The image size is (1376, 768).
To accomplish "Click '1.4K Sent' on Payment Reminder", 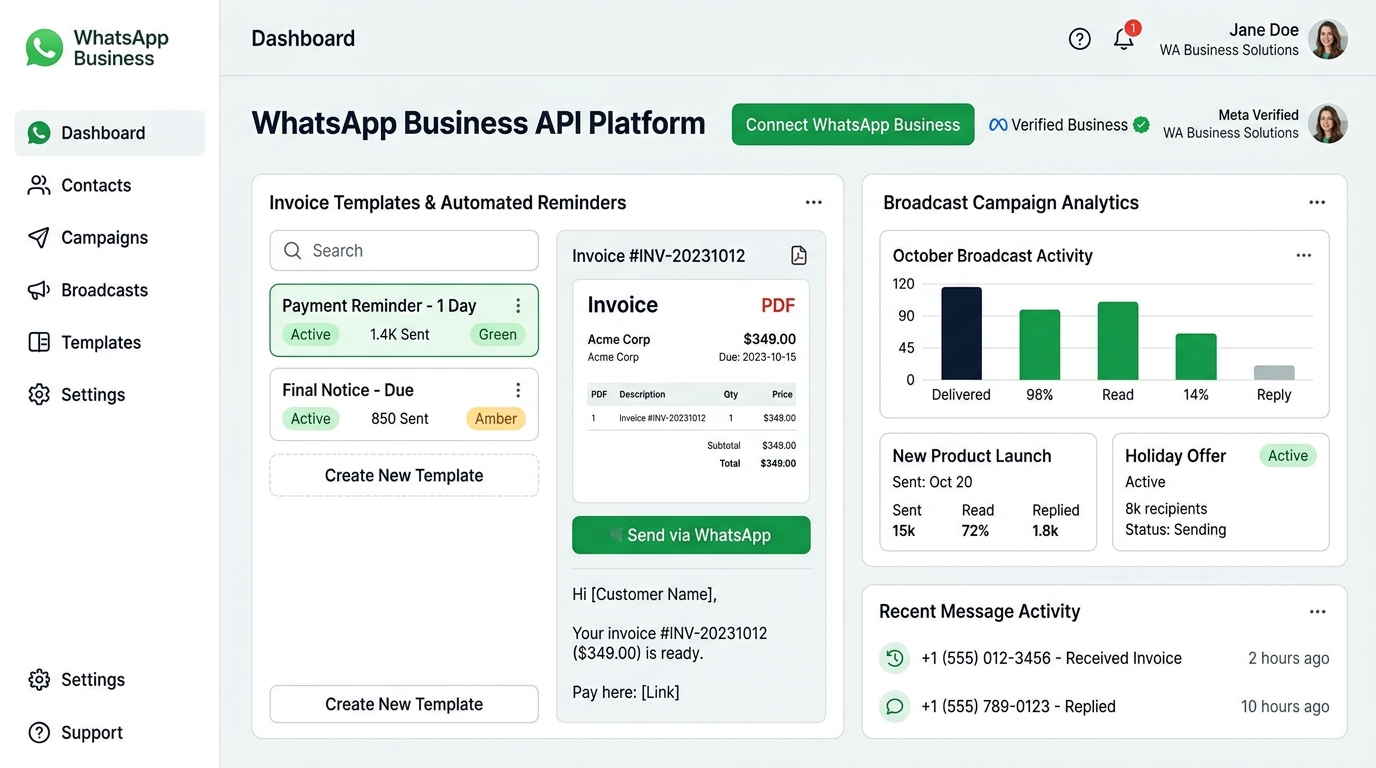I will 399,335.
